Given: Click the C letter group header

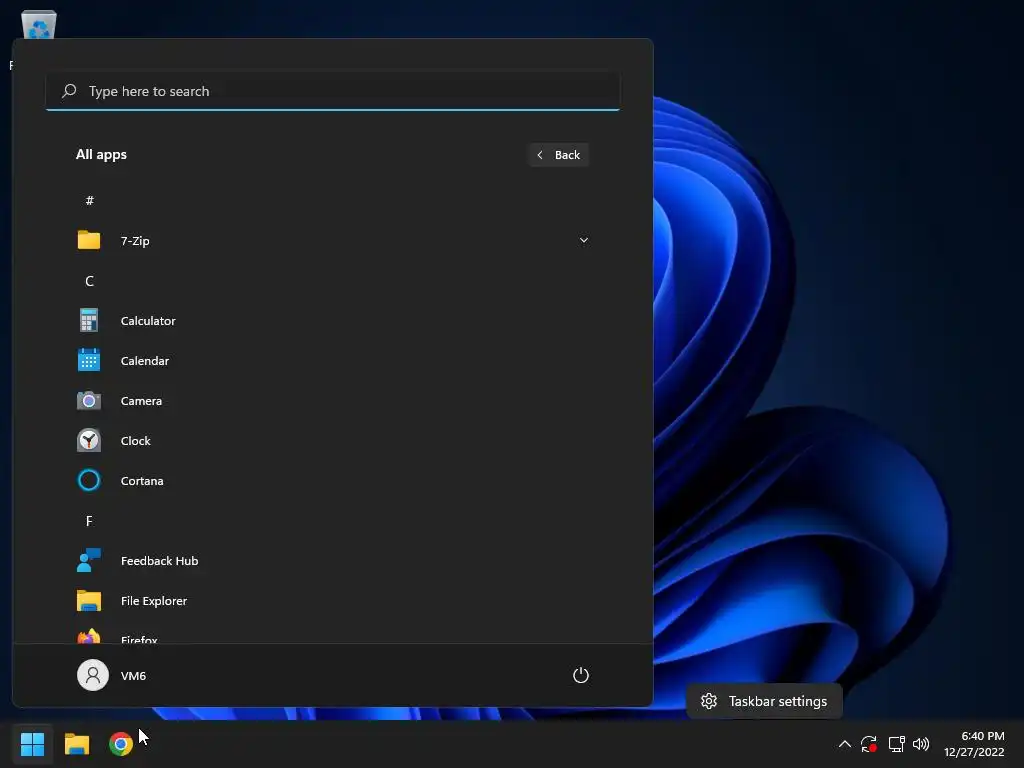Looking at the screenshot, I should click(89, 281).
